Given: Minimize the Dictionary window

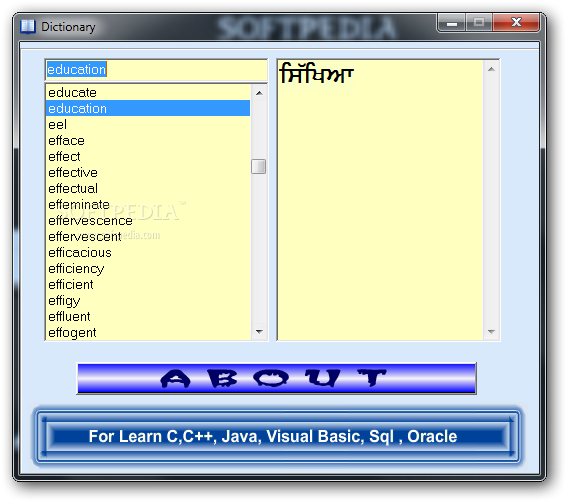Looking at the screenshot, I should coord(452,24).
